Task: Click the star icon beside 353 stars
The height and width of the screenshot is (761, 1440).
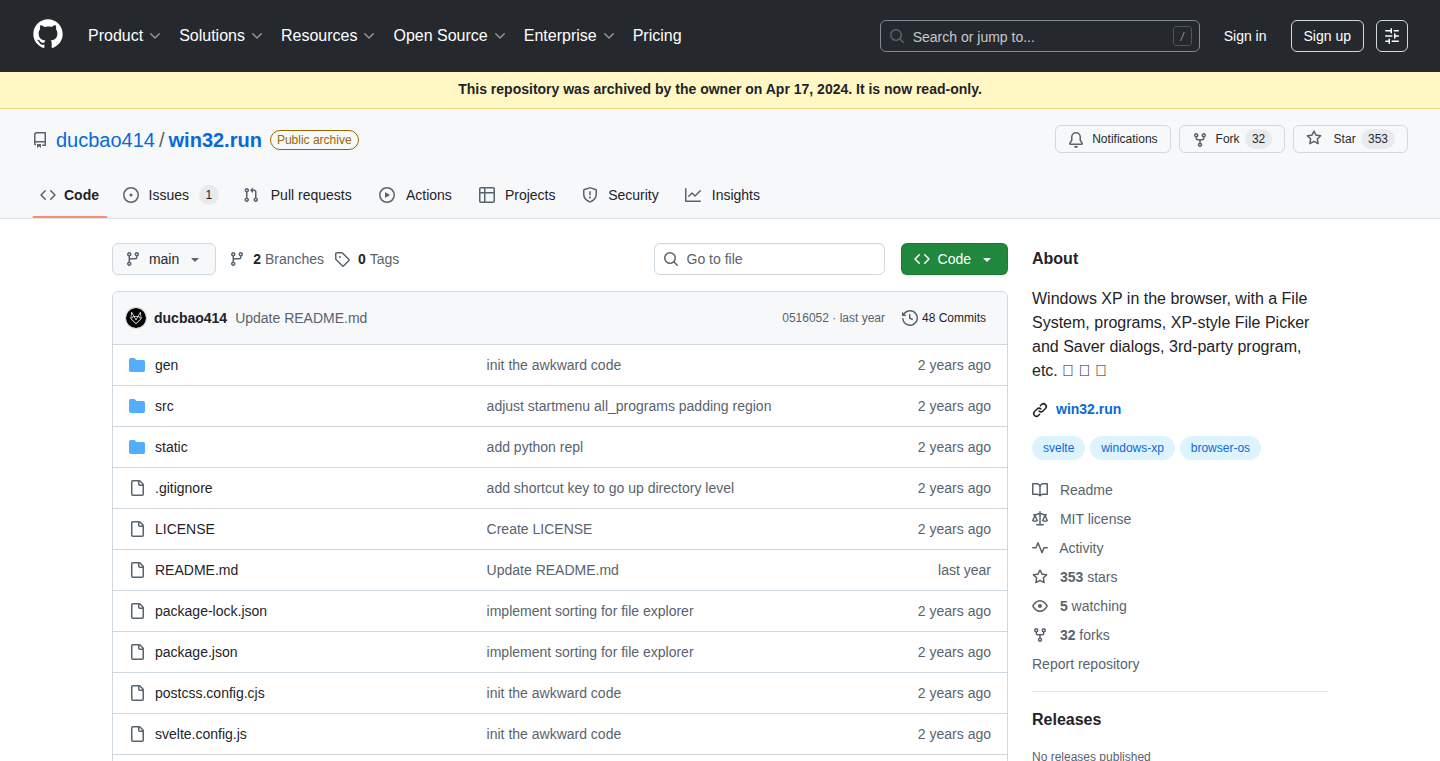Action: tap(1040, 577)
